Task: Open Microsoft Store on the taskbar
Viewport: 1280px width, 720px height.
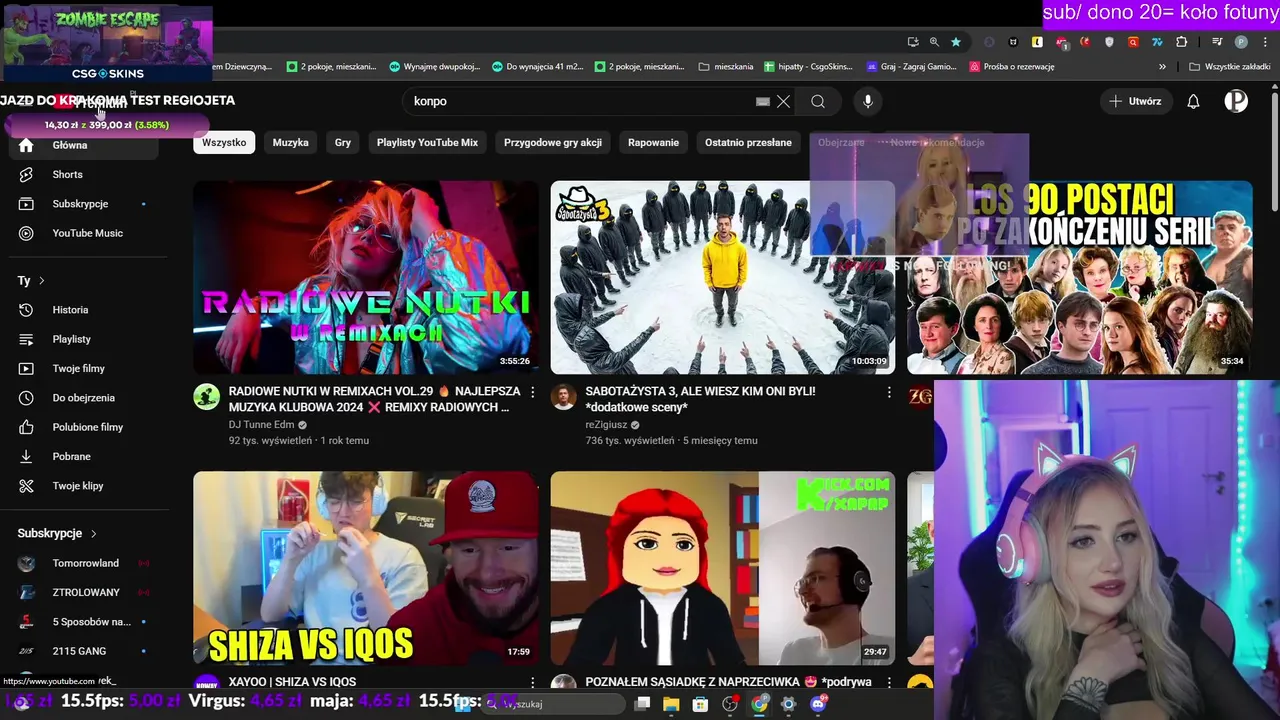Action: 700,704
